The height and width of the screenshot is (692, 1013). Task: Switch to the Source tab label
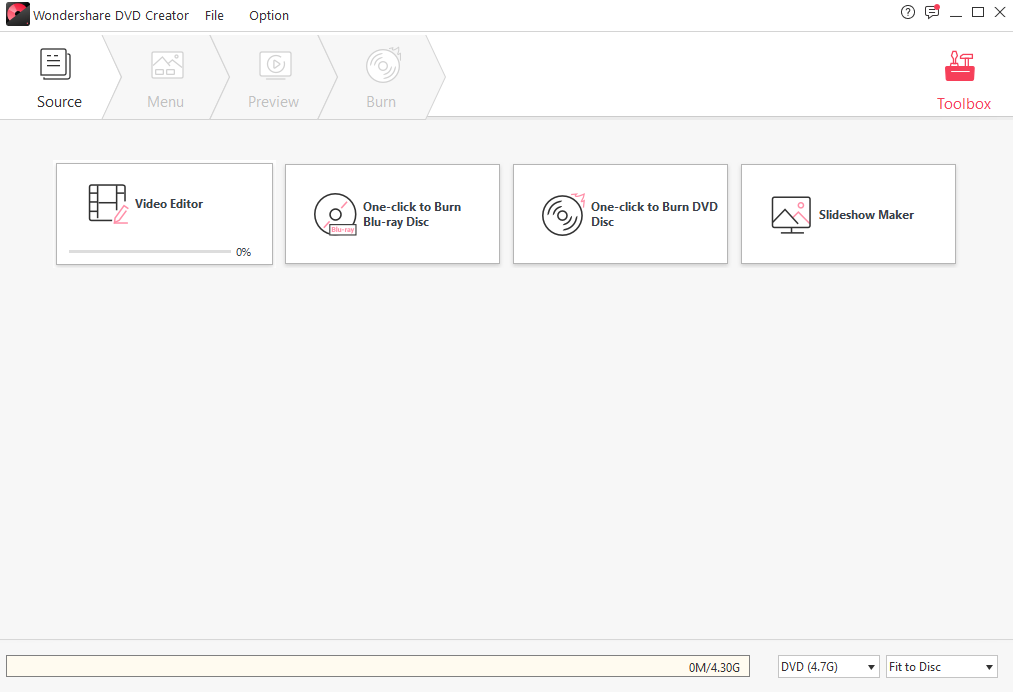pyautogui.click(x=59, y=102)
